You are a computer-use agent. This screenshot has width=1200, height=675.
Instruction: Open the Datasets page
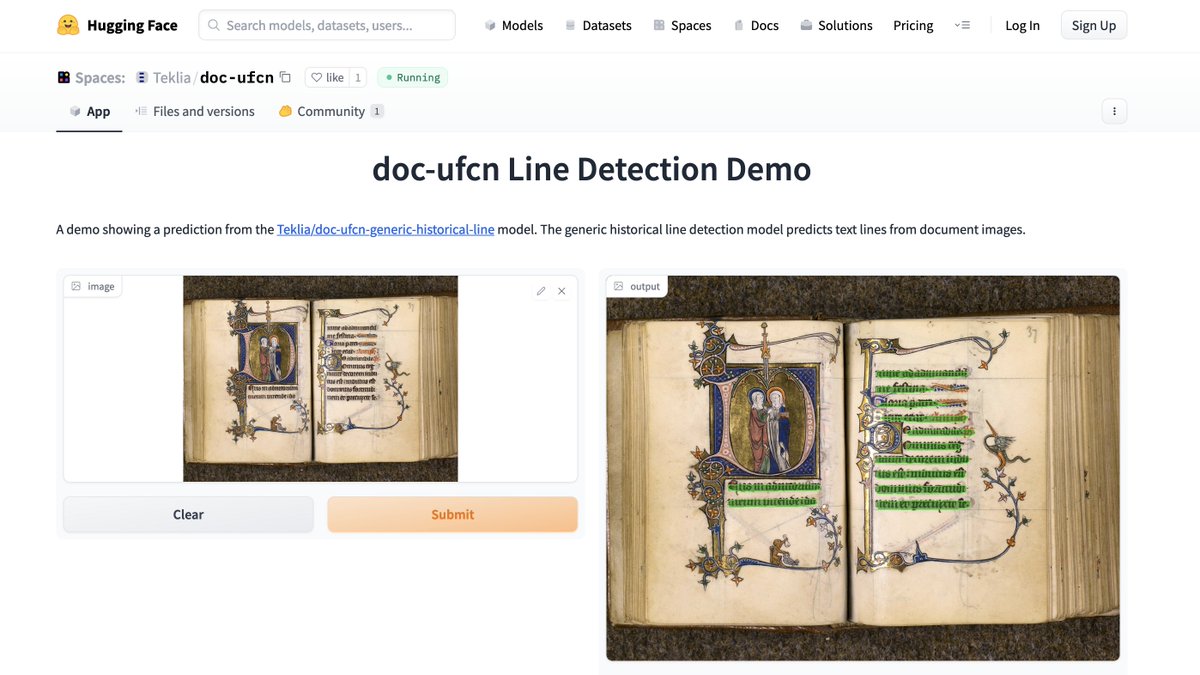(597, 25)
